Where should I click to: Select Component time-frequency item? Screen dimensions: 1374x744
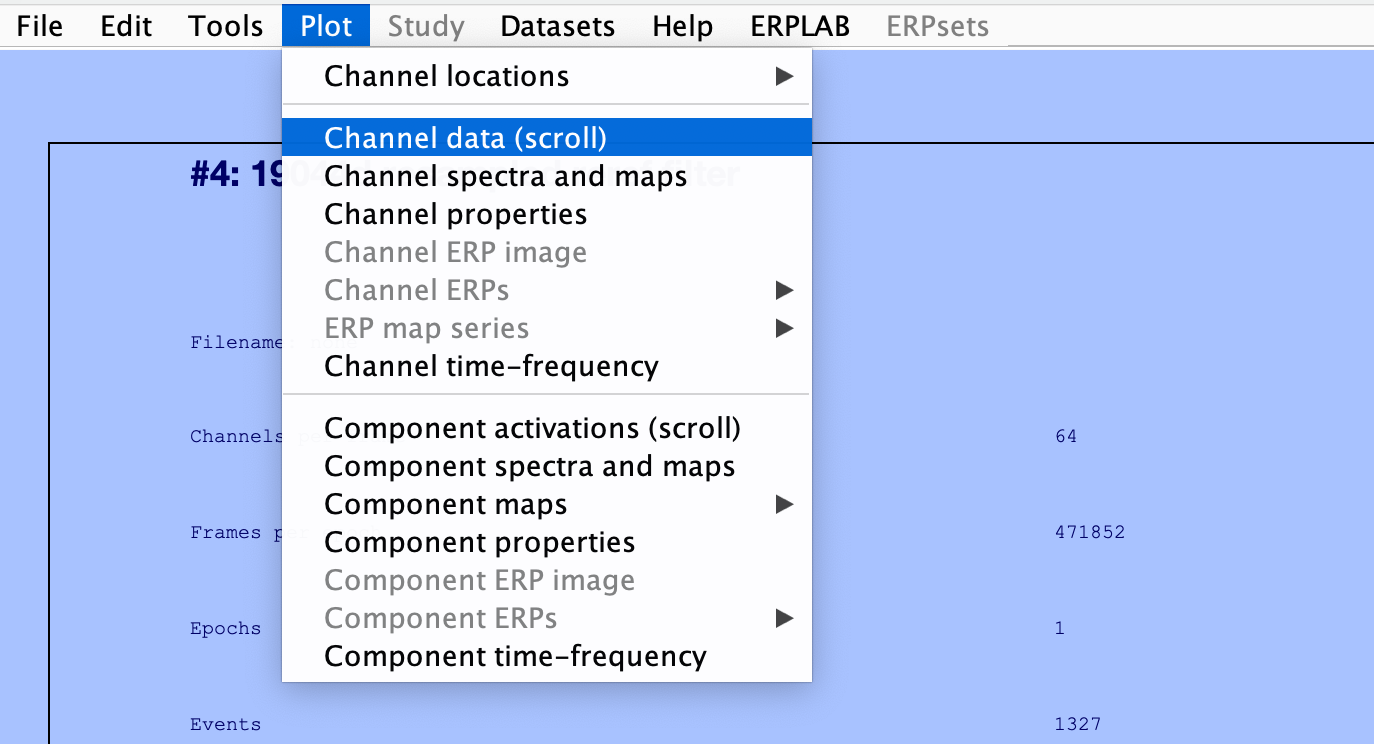(515, 656)
